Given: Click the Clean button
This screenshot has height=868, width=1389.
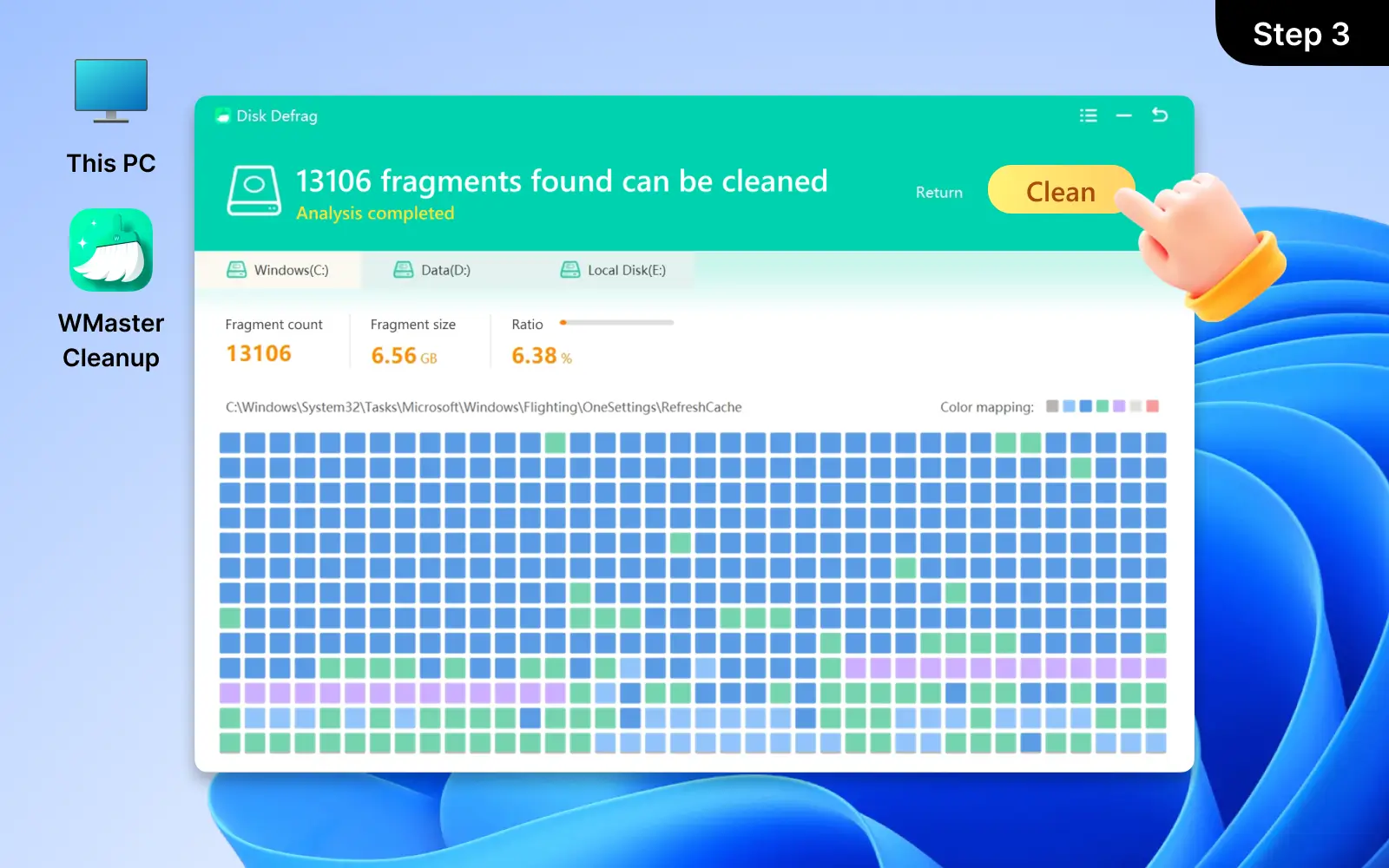Looking at the screenshot, I should tap(1061, 191).
